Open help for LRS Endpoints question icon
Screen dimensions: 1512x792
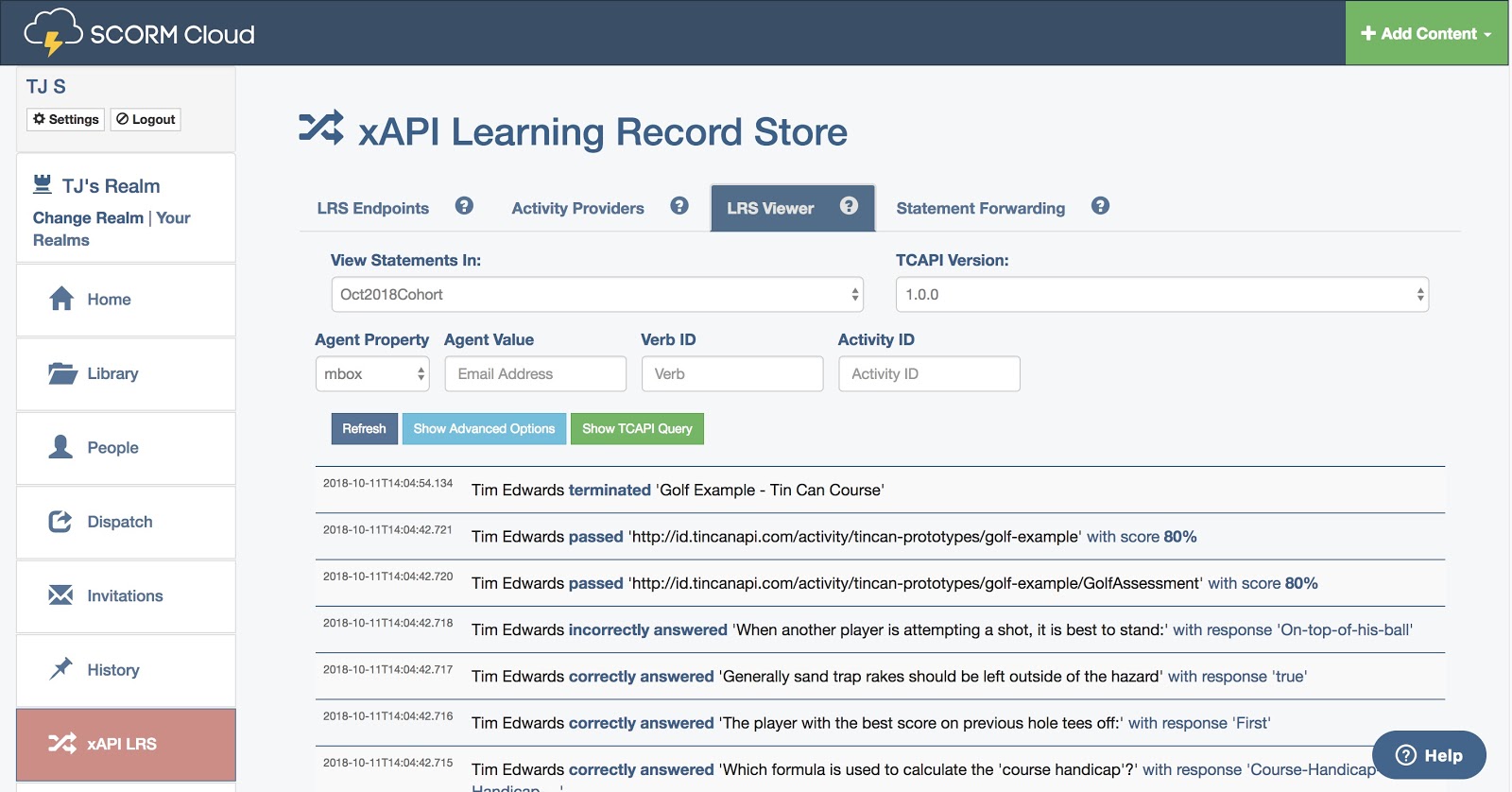point(464,206)
